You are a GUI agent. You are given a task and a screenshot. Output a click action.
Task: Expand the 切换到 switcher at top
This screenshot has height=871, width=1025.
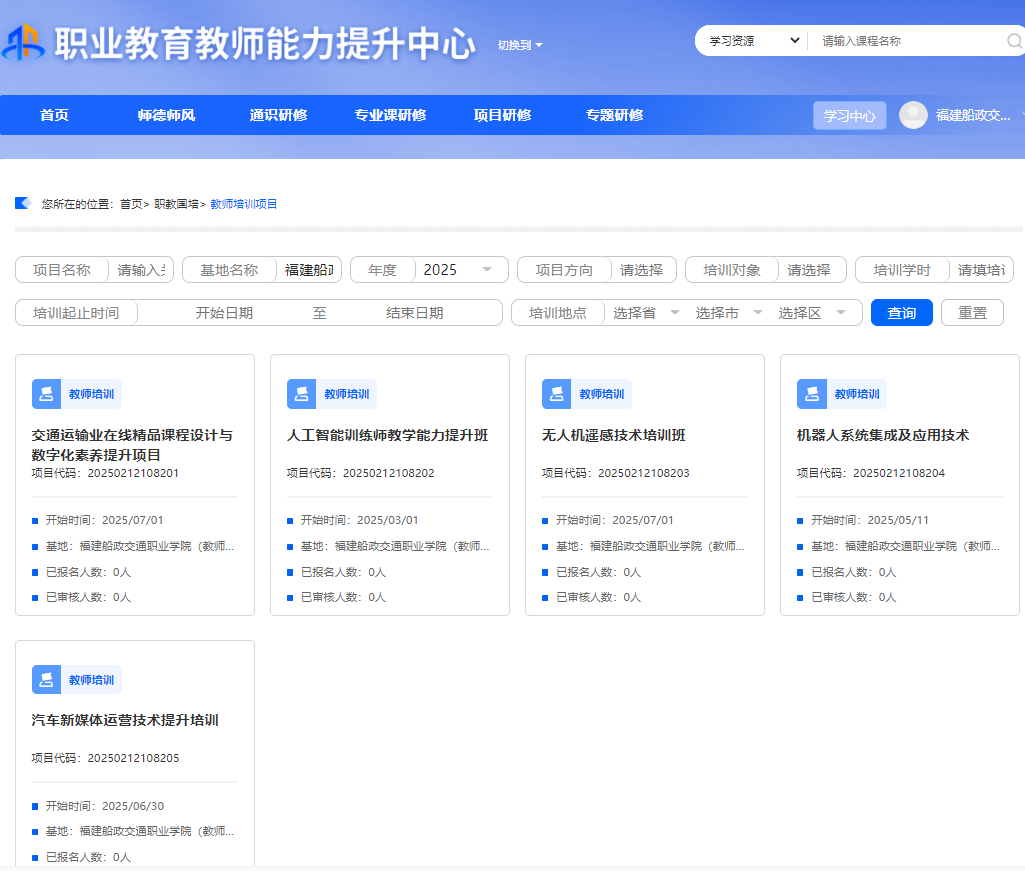[x=520, y=45]
